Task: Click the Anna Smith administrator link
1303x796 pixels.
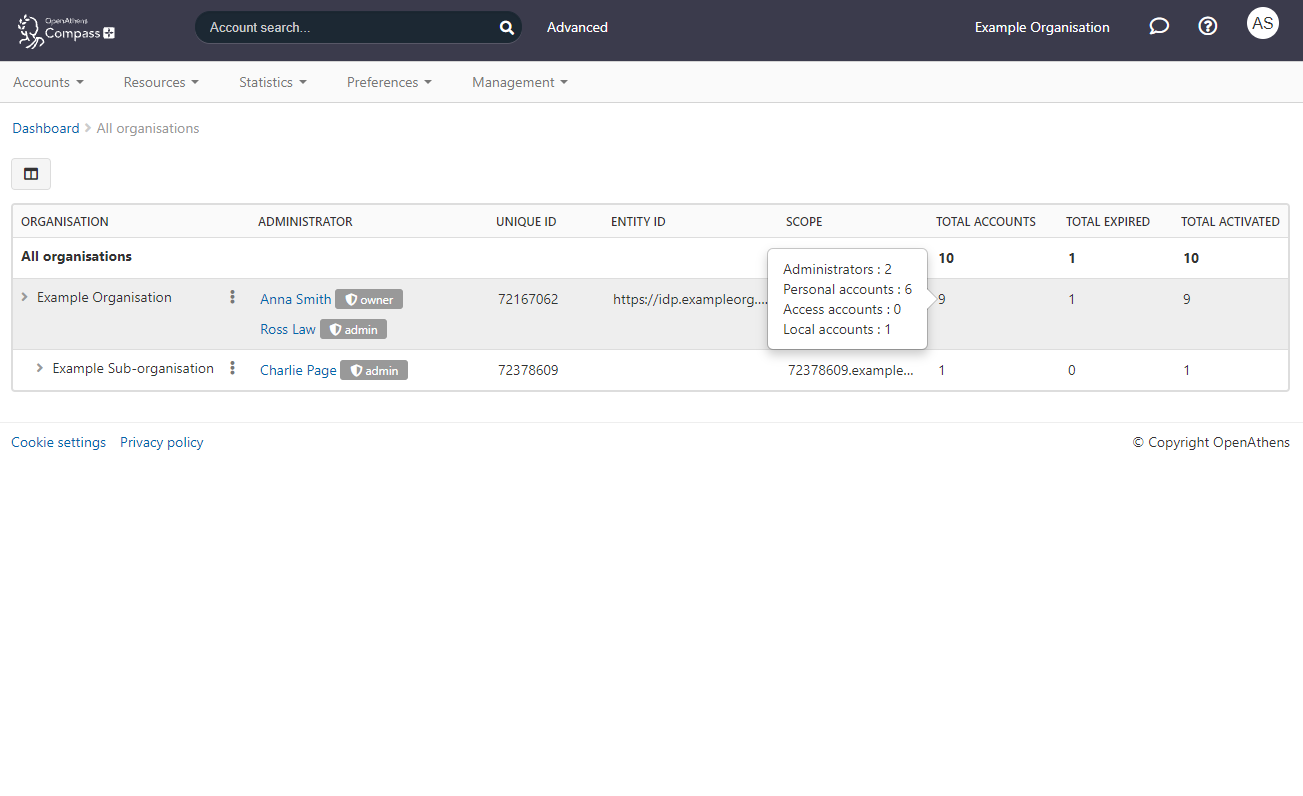Action: click(295, 299)
